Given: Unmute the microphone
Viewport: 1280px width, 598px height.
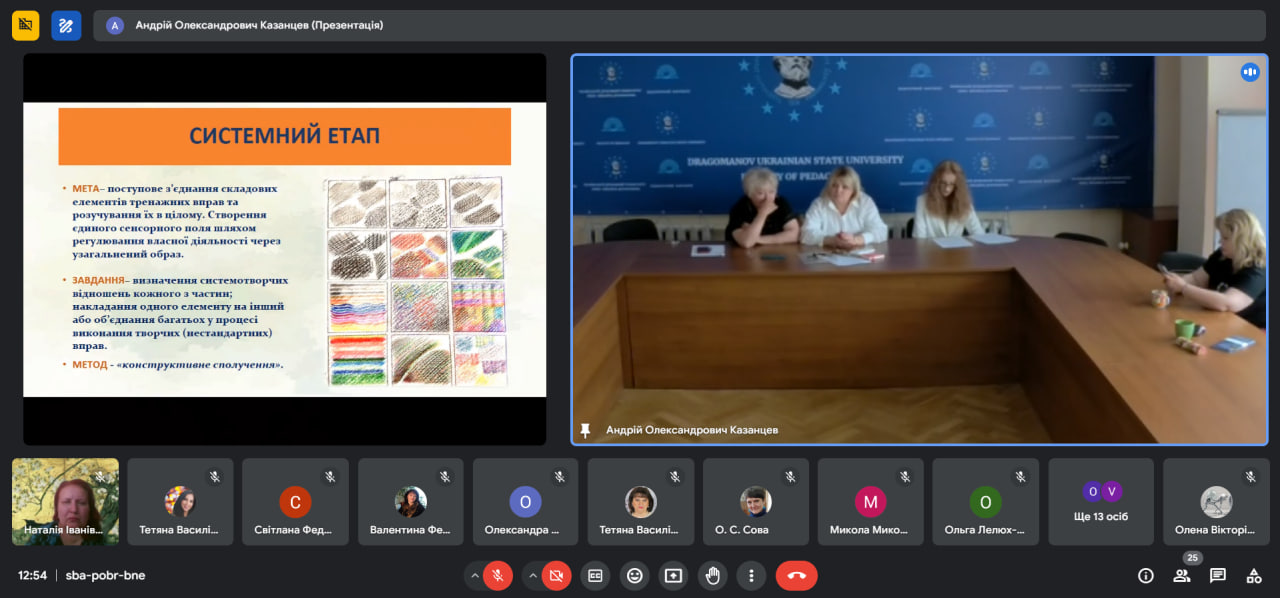Looking at the screenshot, I should click(498, 575).
